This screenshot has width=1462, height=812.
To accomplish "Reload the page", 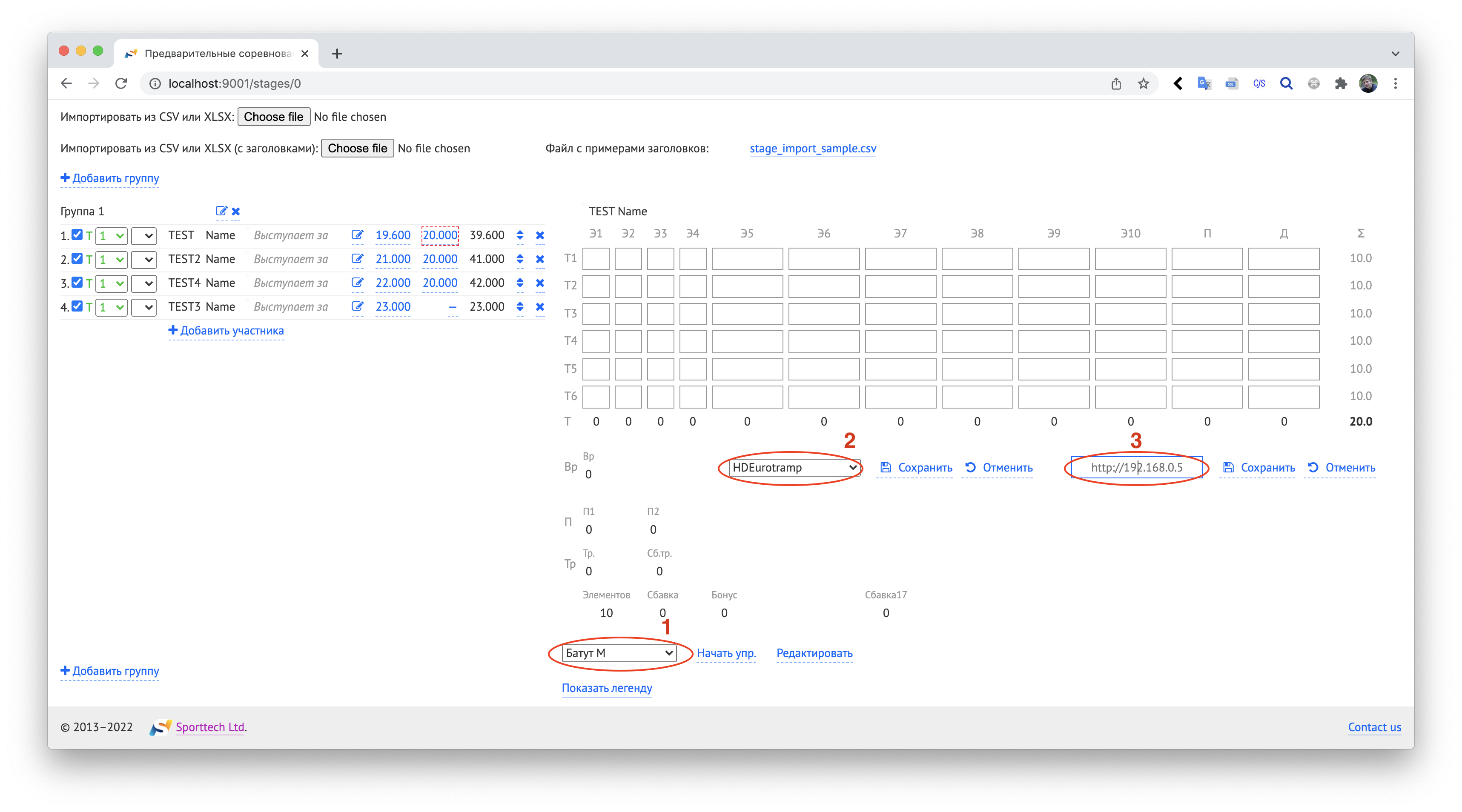I will point(121,84).
